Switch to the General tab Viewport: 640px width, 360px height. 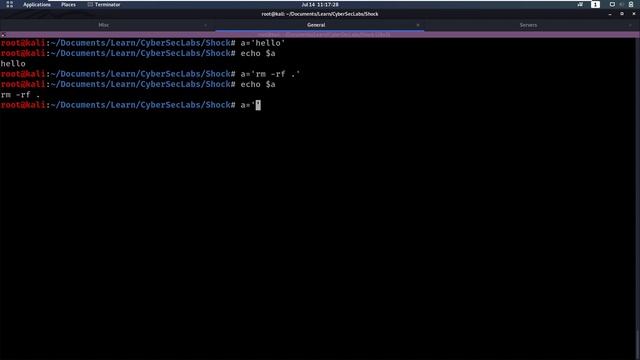(316, 25)
